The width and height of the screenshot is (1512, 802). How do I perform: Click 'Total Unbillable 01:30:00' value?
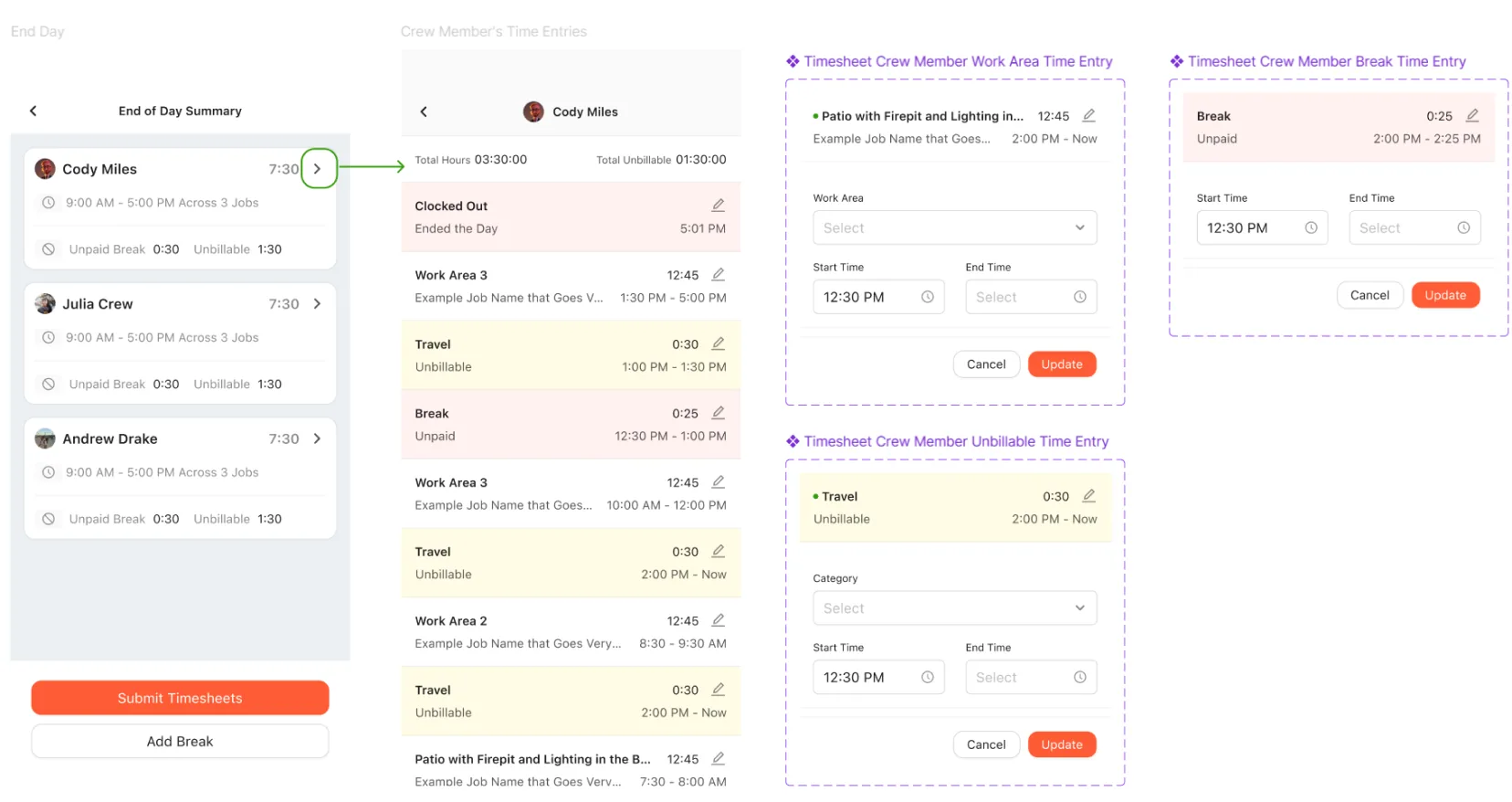click(x=661, y=160)
